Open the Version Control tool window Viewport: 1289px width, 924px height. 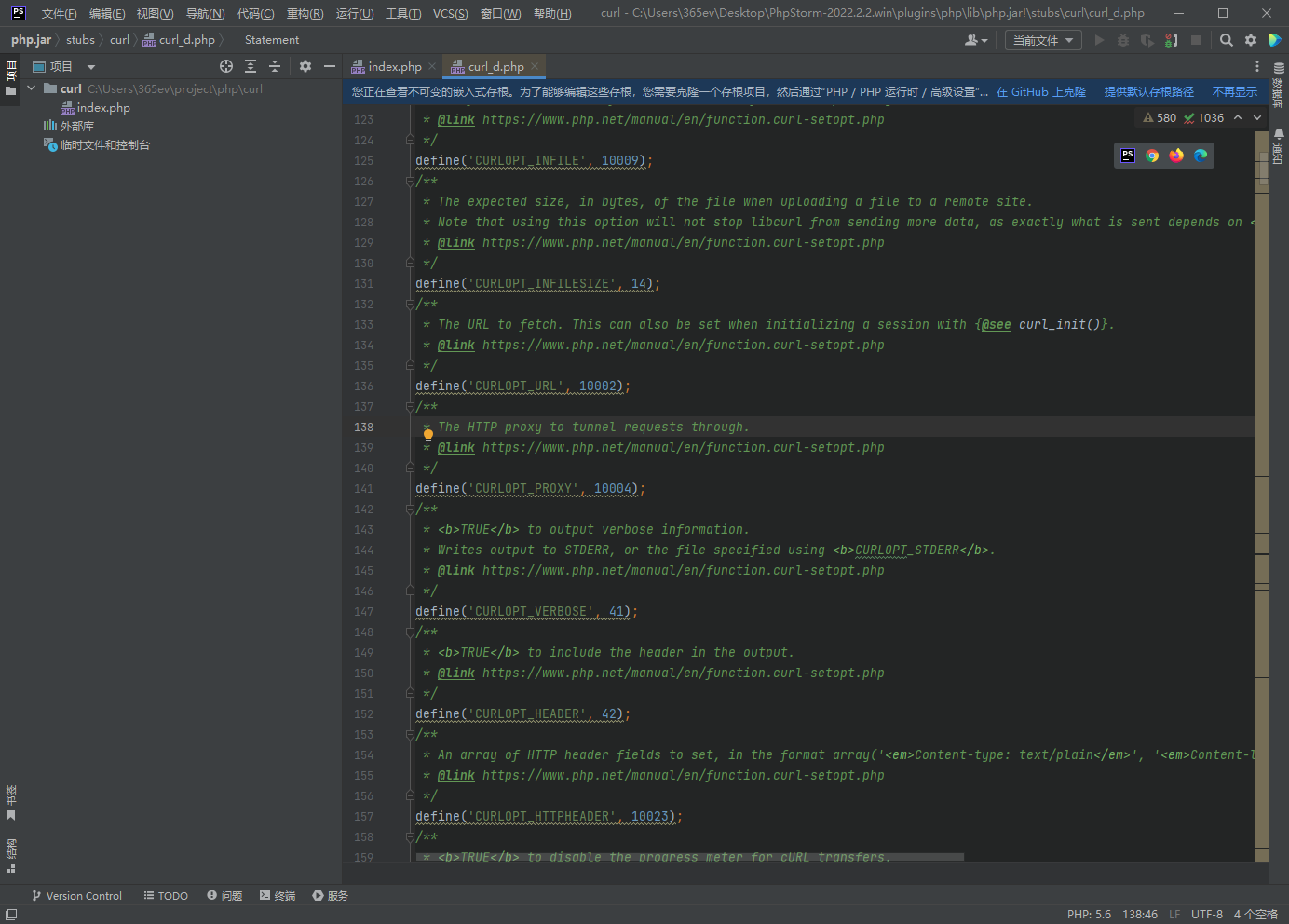(x=76, y=896)
